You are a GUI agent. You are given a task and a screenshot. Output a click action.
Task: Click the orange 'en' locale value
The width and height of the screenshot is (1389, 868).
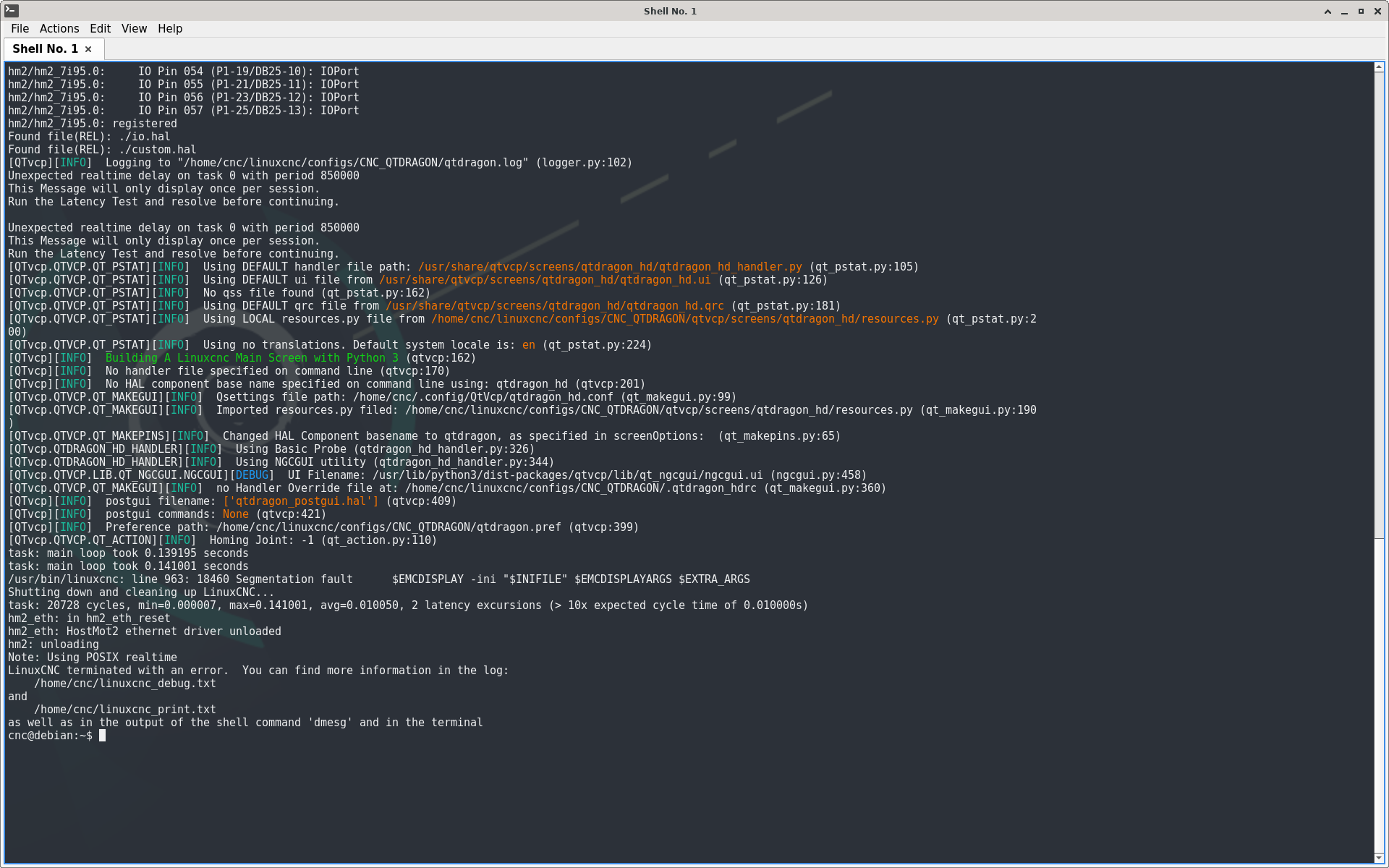click(529, 345)
